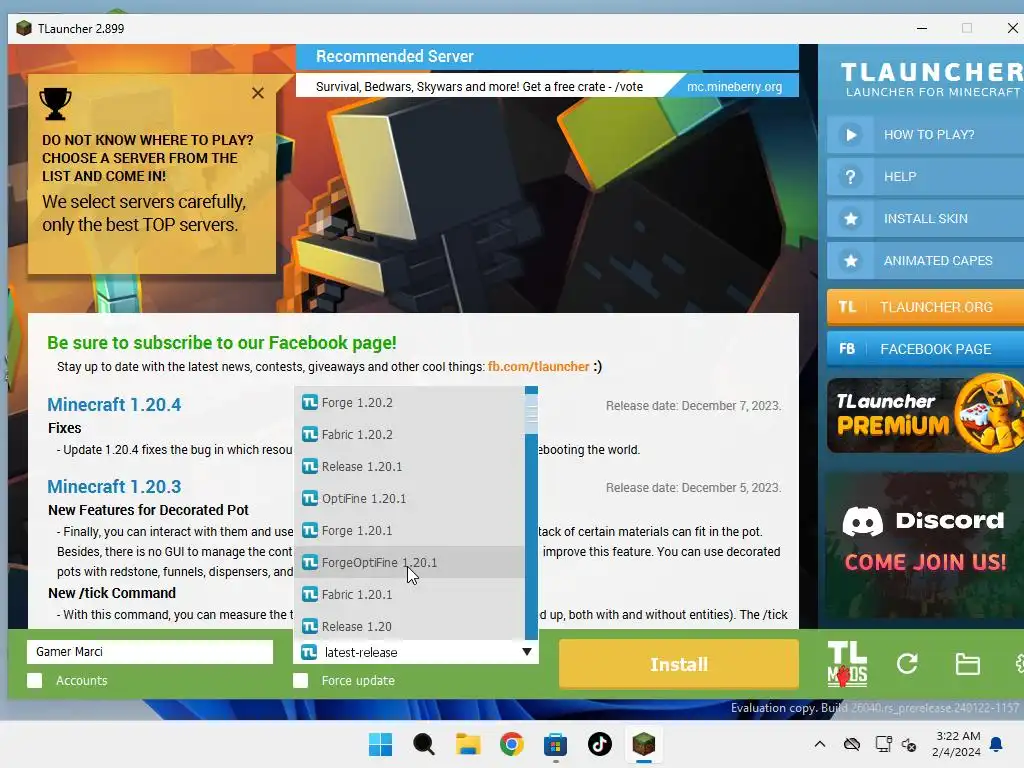Choose Release 1.20 version entry

tap(409, 626)
